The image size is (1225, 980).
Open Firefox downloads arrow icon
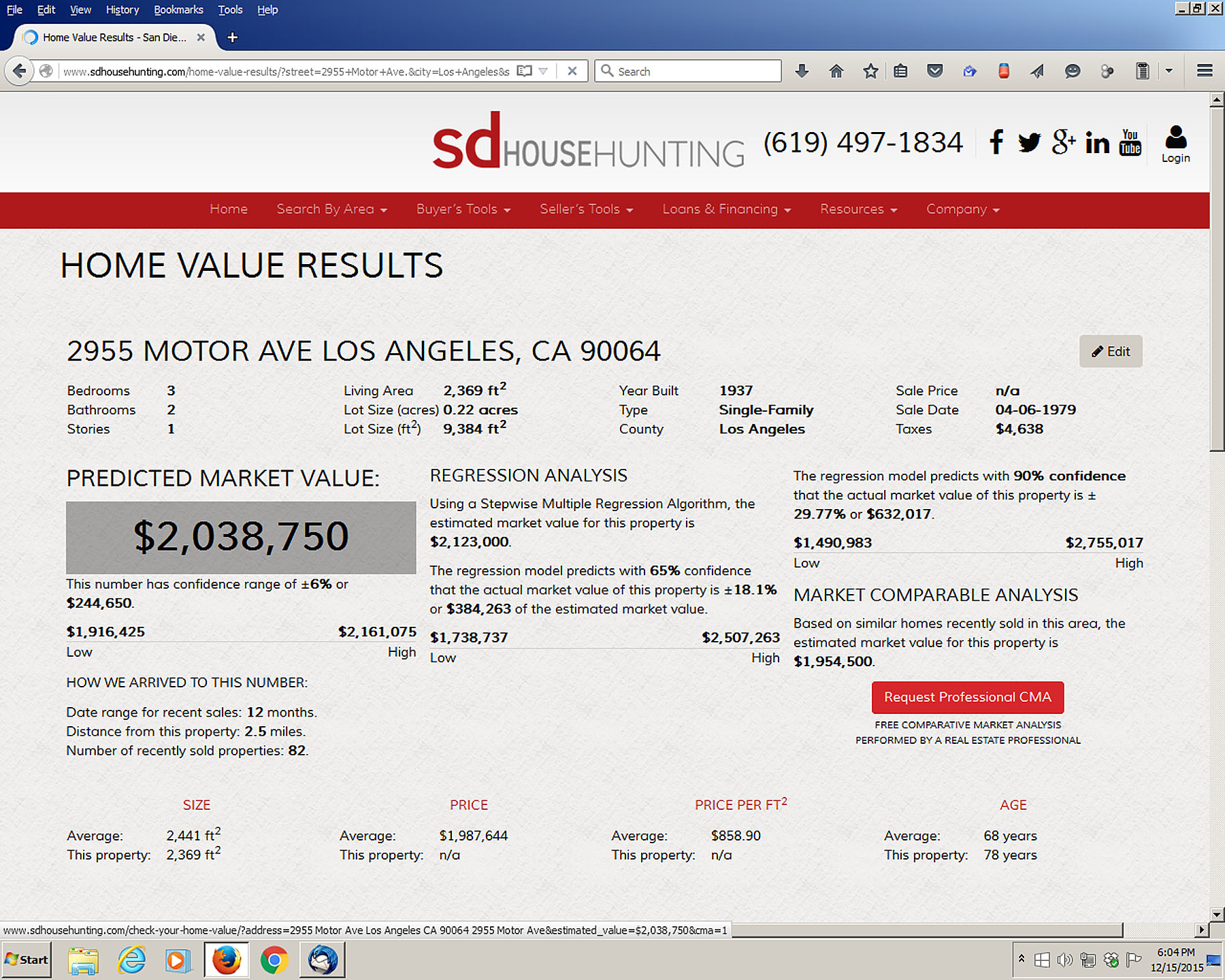[802, 71]
